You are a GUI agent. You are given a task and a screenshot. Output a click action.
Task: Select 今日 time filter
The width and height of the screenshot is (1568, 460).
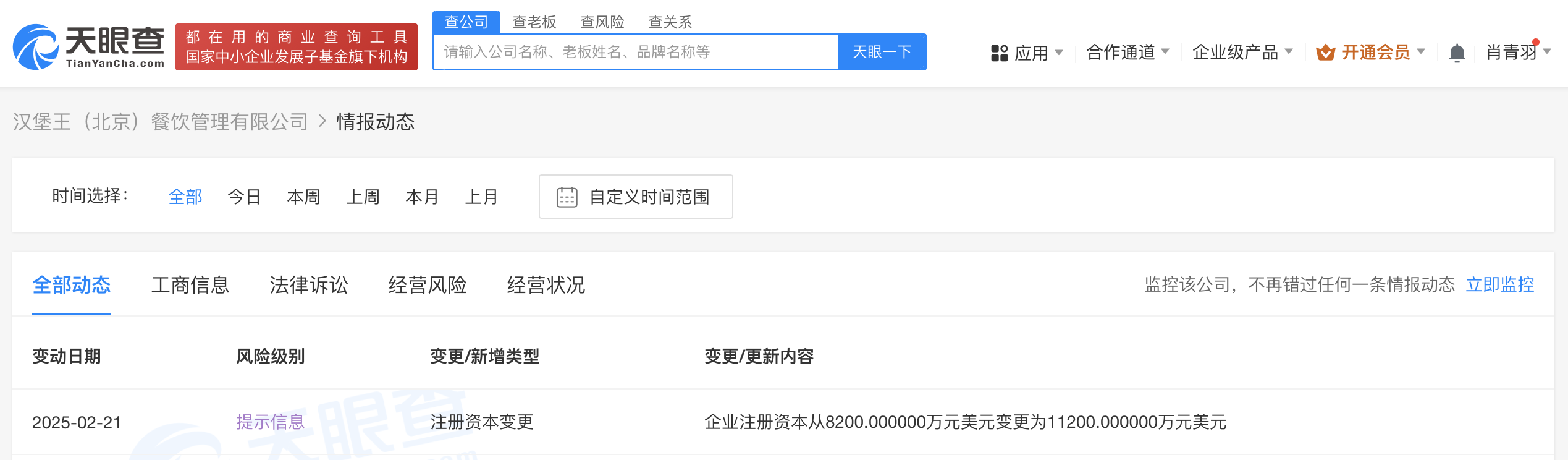245,197
